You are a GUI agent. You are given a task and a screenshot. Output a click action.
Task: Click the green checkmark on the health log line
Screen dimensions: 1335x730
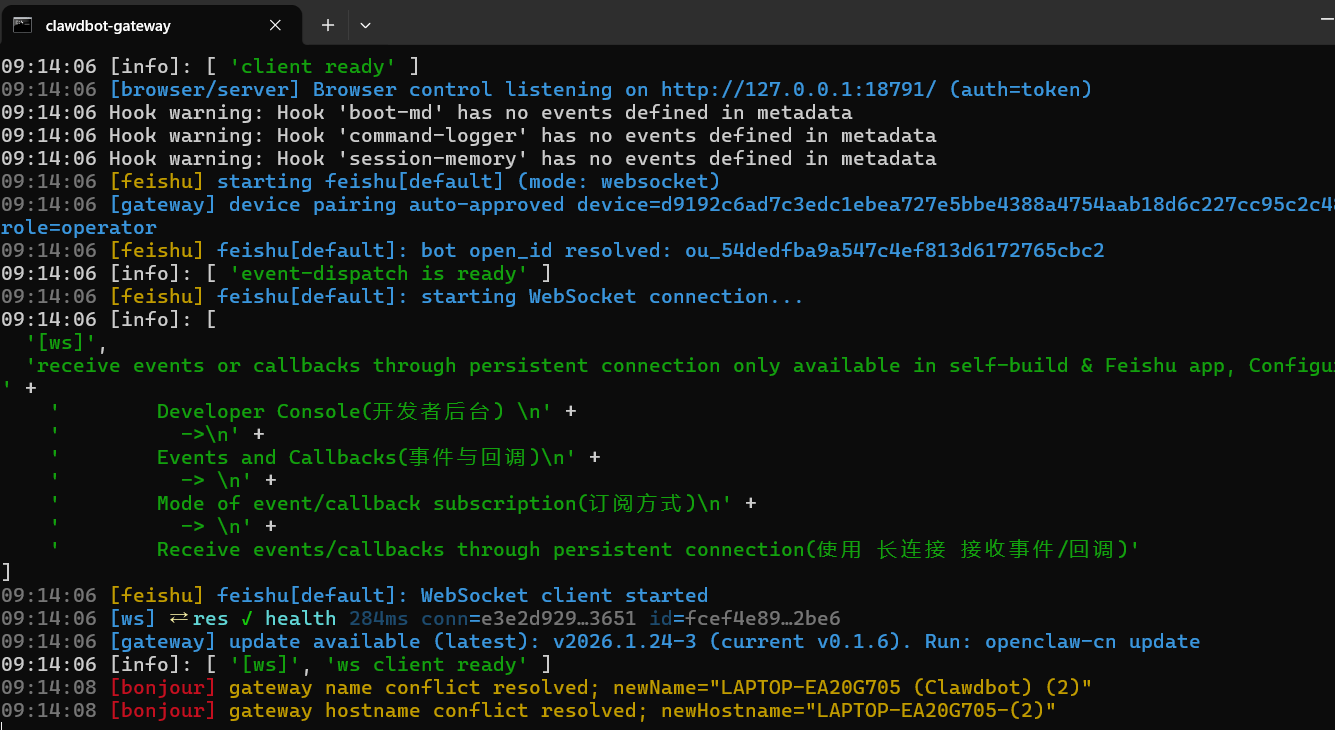pos(246,618)
